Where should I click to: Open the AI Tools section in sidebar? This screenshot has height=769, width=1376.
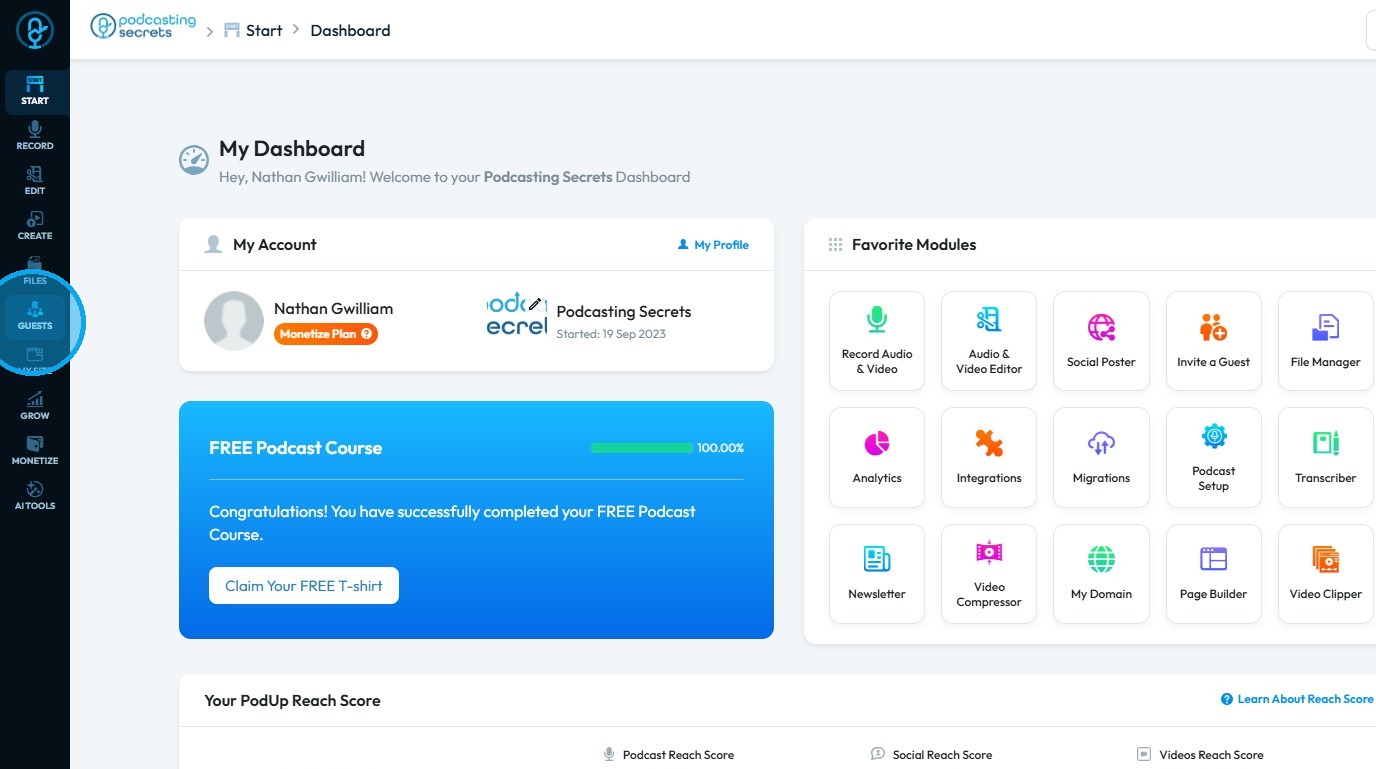(x=35, y=497)
